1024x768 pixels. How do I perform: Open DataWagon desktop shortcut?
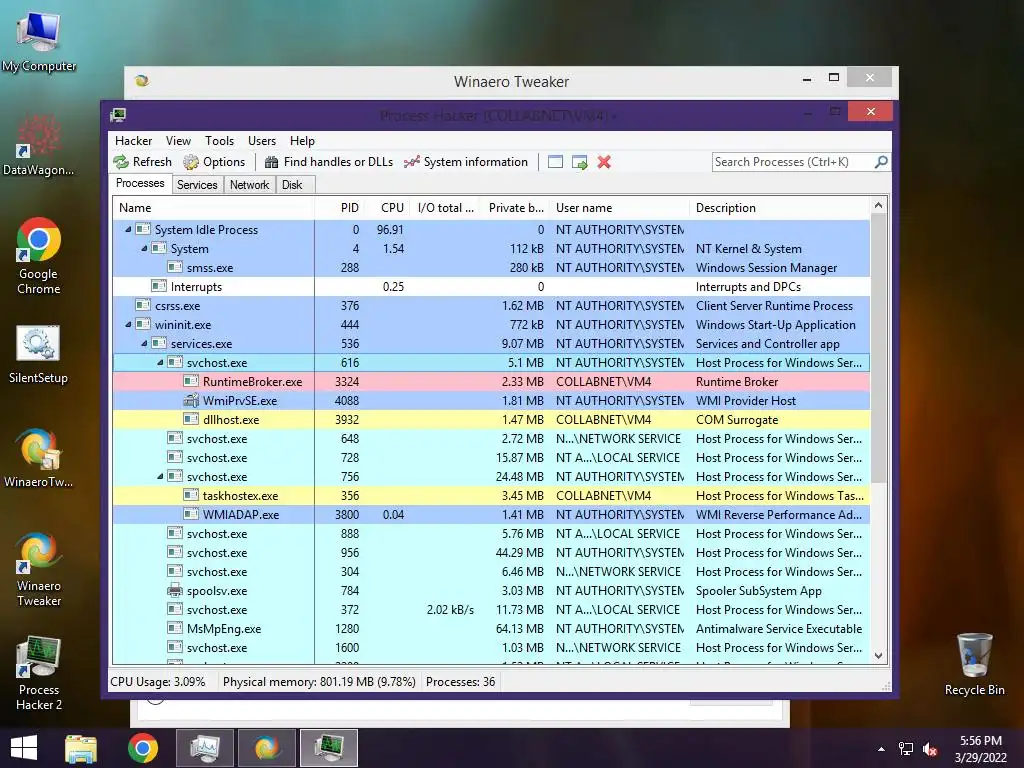pyautogui.click(x=39, y=145)
